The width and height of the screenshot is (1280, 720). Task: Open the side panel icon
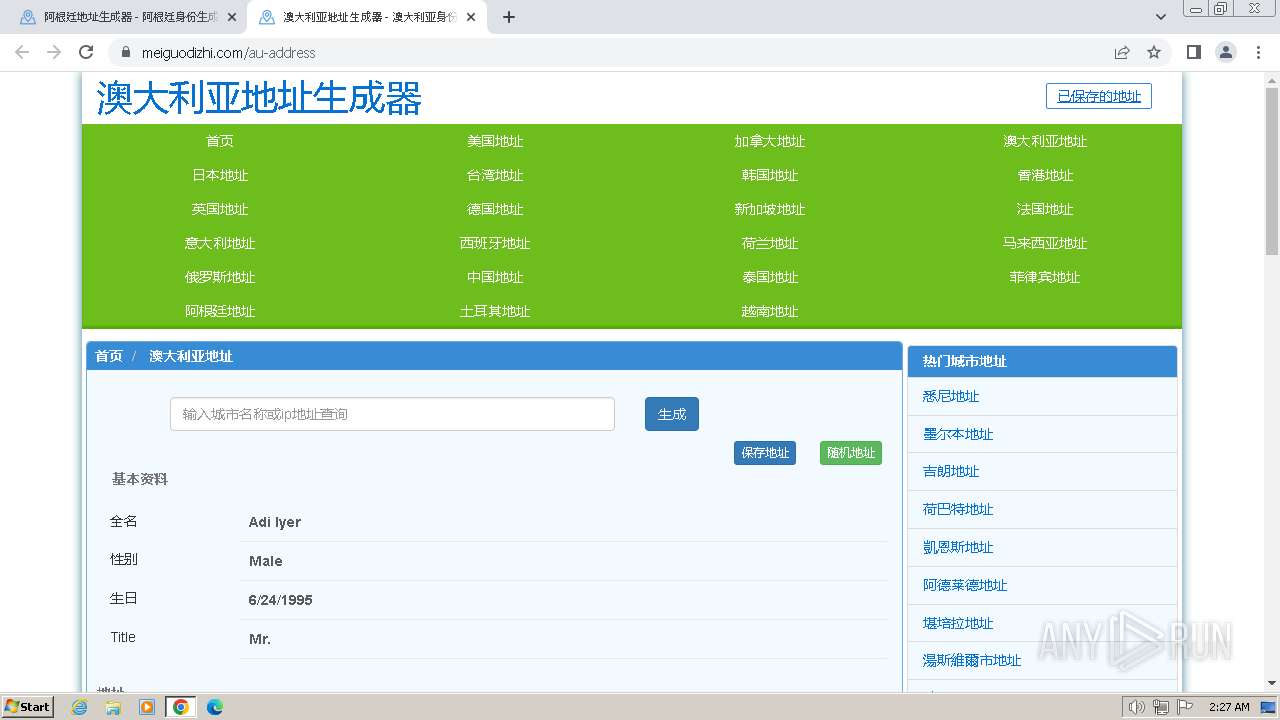[1194, 52]
